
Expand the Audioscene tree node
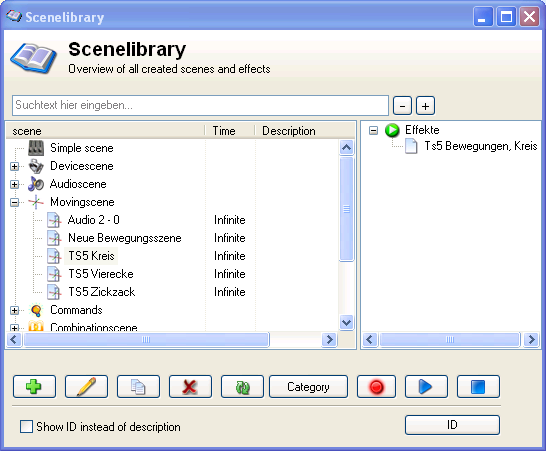14,184
